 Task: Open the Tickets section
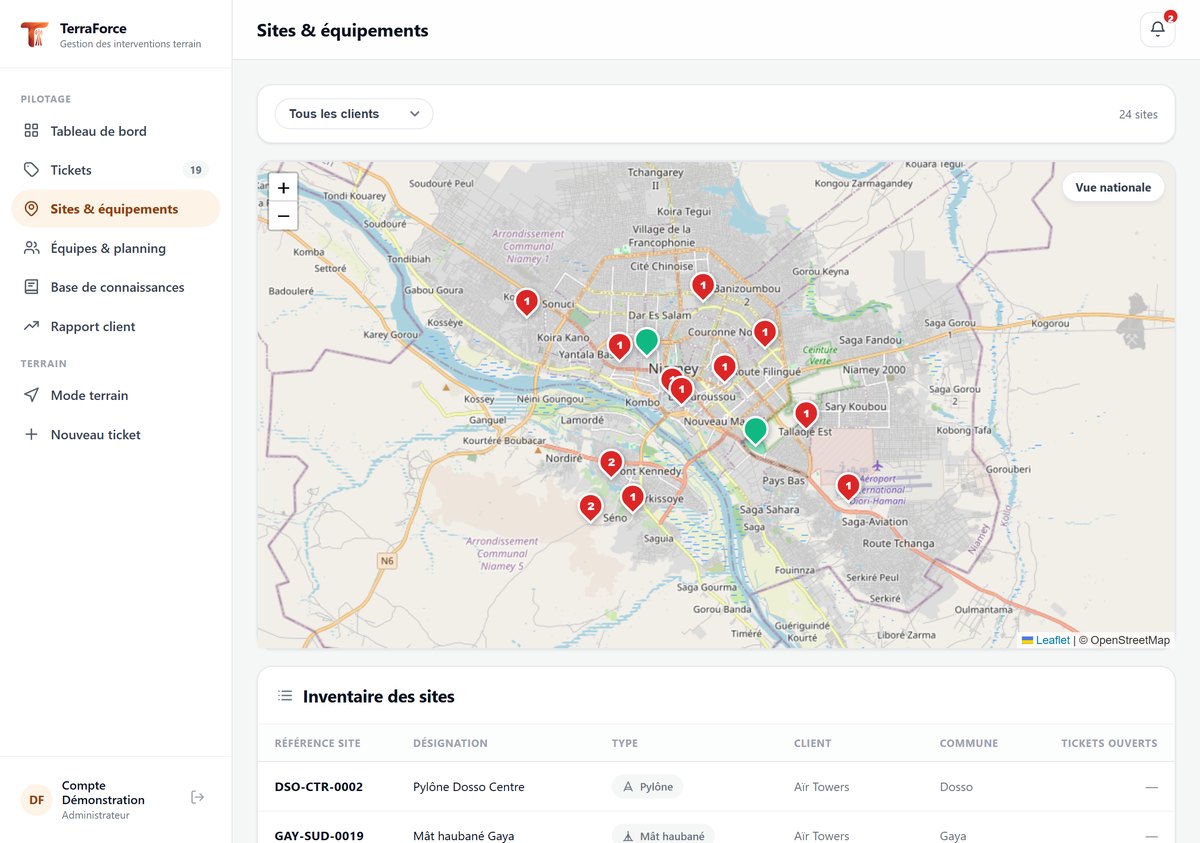point(115,170)
